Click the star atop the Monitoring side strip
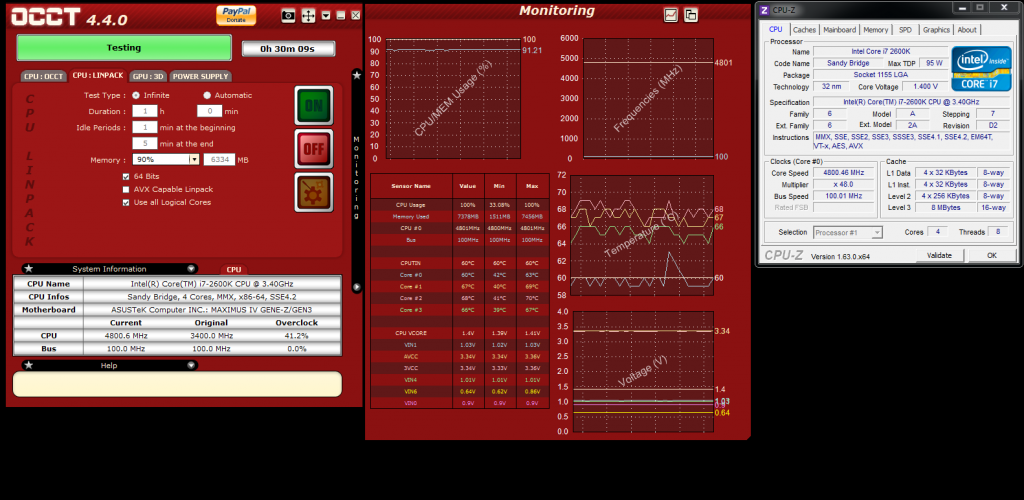The image size is (1024, 500). coord(357,76)
